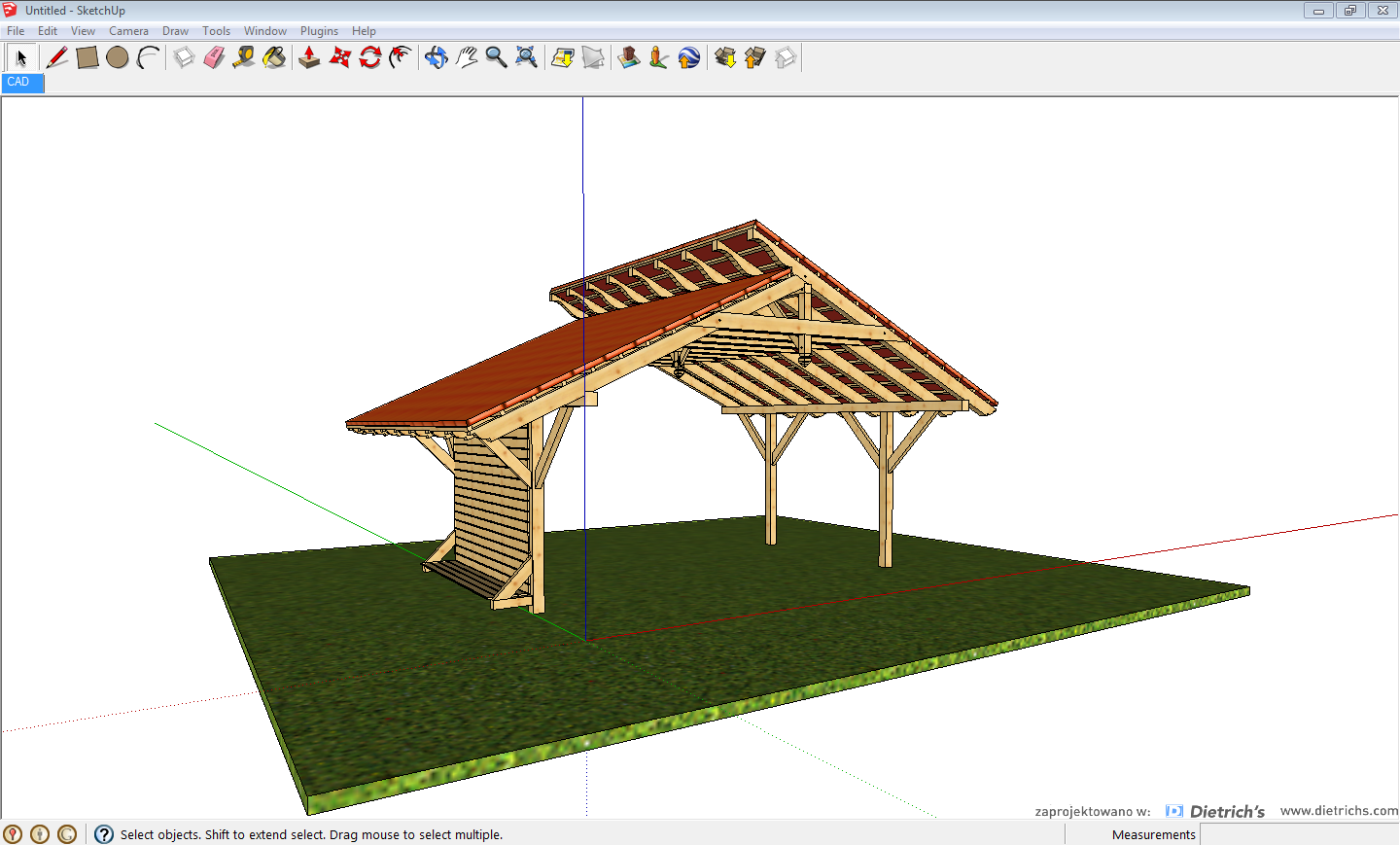Viewport: 1400px width, 845px height.
Task: Click the Add Location map icon
Action: pos(562,57)
